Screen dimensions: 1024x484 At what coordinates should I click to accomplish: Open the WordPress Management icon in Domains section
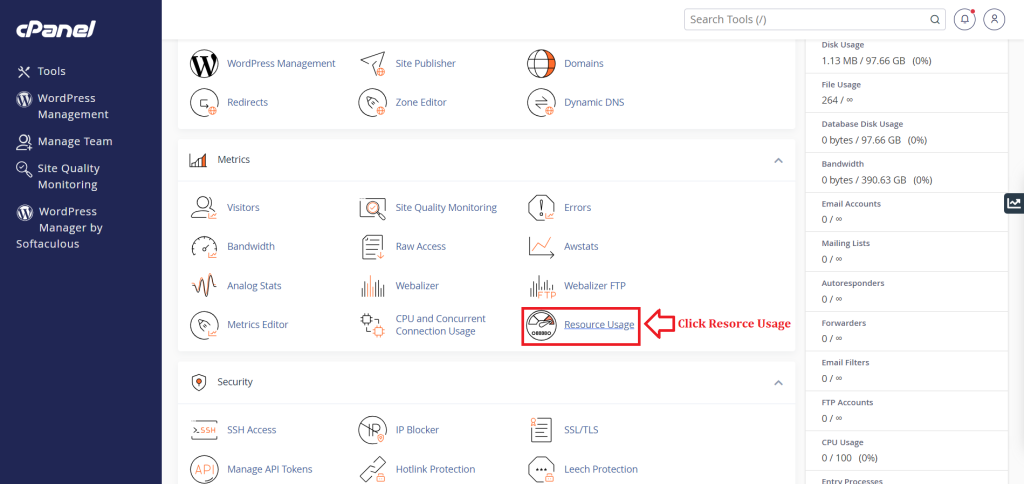pyautogui.click(x=204, y=63)
